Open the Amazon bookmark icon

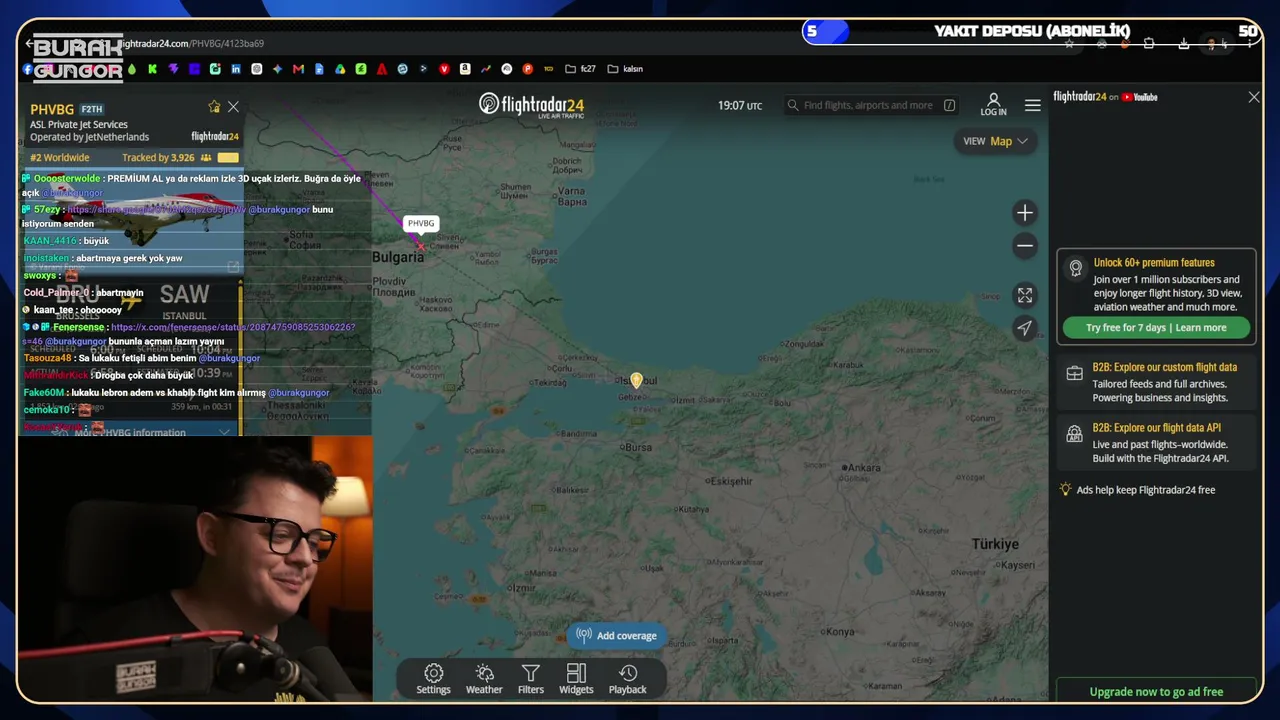click(x=465, y=69)
